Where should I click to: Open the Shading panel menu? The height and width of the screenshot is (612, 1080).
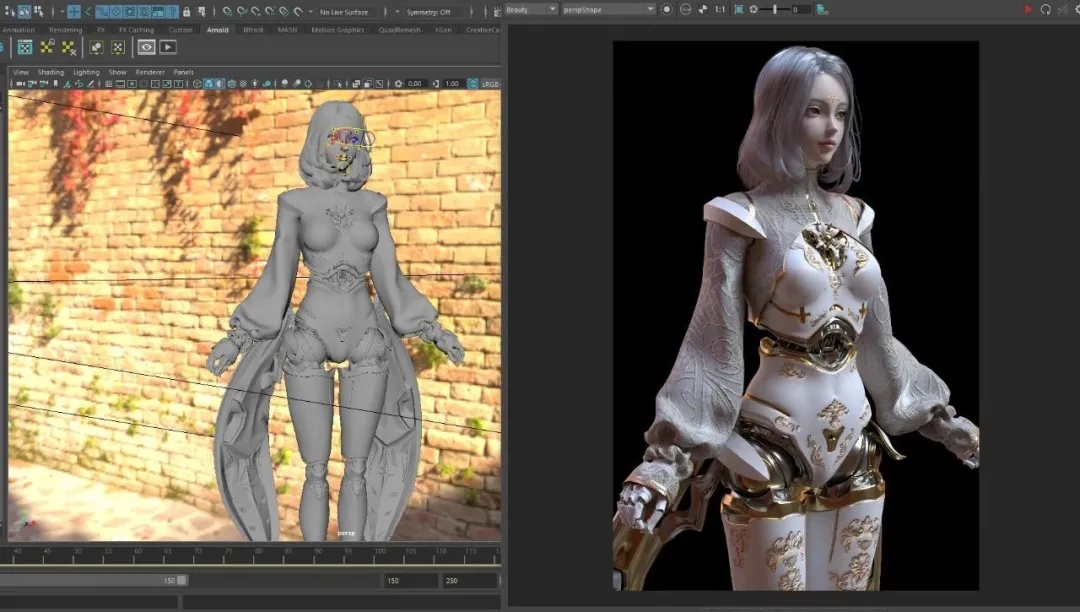click(50, 72)
